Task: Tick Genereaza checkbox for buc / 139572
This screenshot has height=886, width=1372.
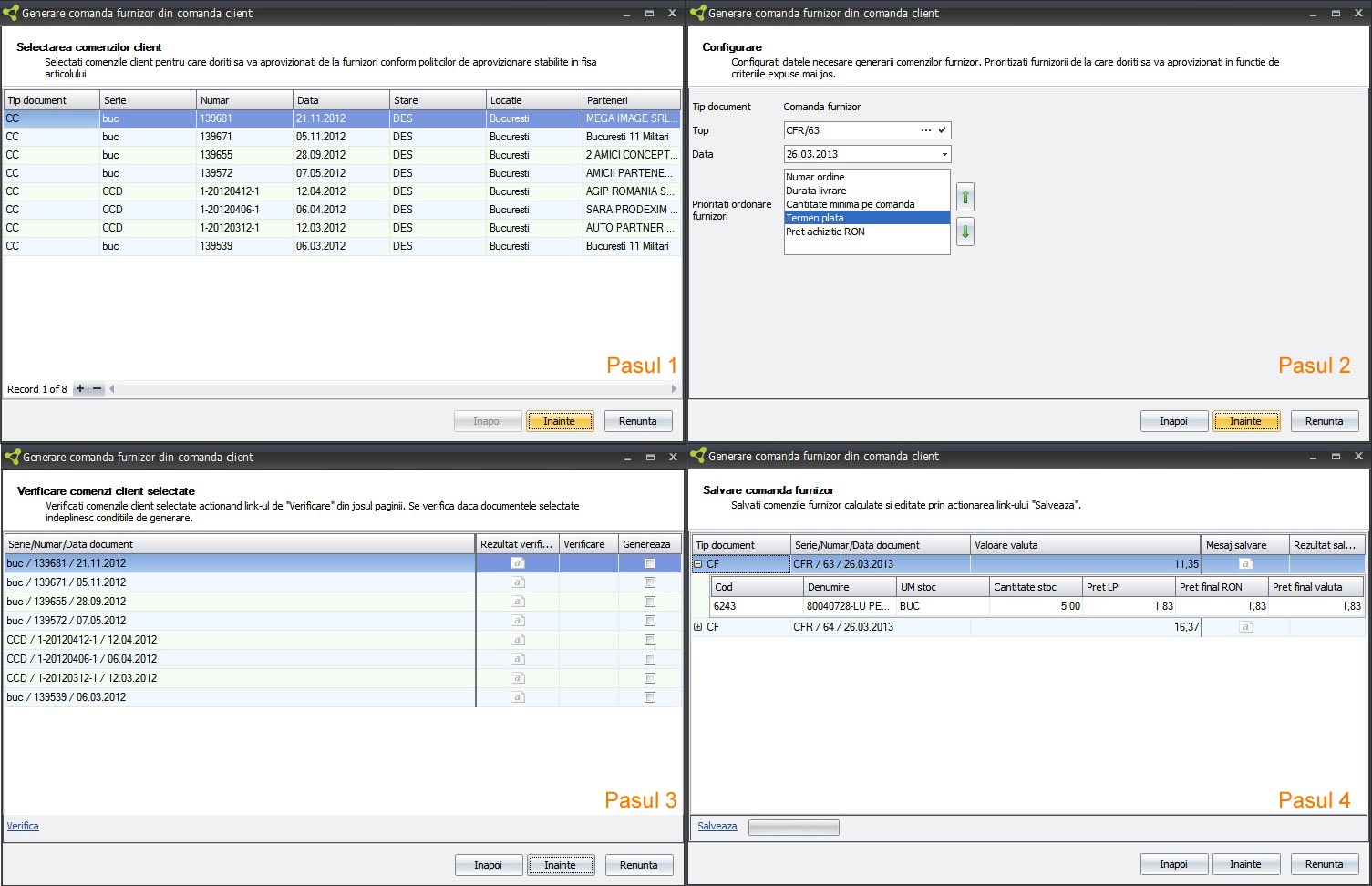Action: click(650, 621)
